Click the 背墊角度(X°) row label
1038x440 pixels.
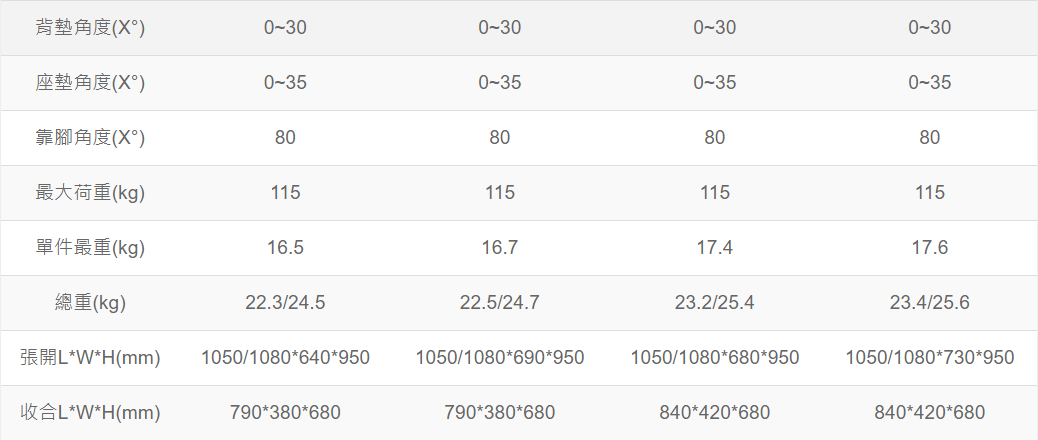tap(91, 28)
